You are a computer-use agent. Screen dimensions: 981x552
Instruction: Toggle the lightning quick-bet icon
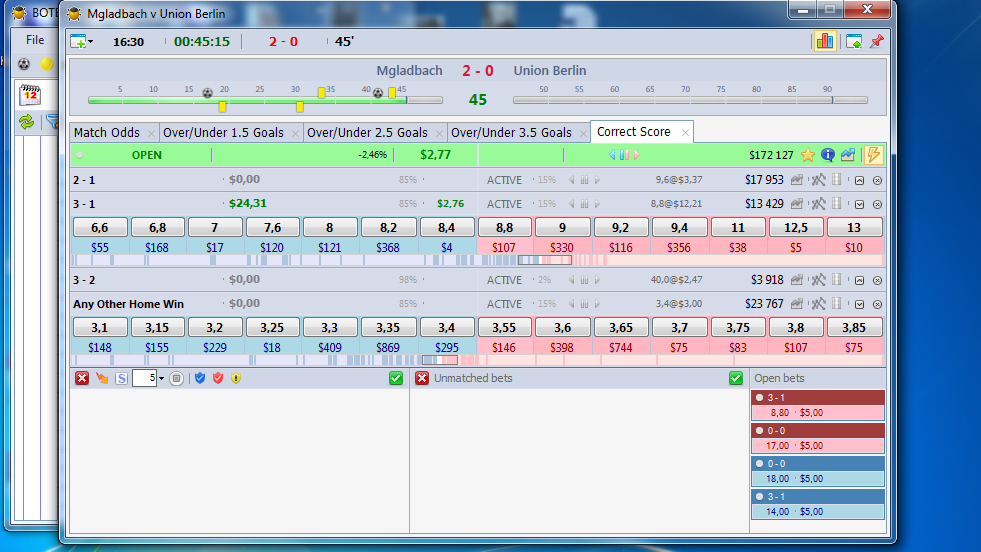pyautogui.click(x=873, y=155)
